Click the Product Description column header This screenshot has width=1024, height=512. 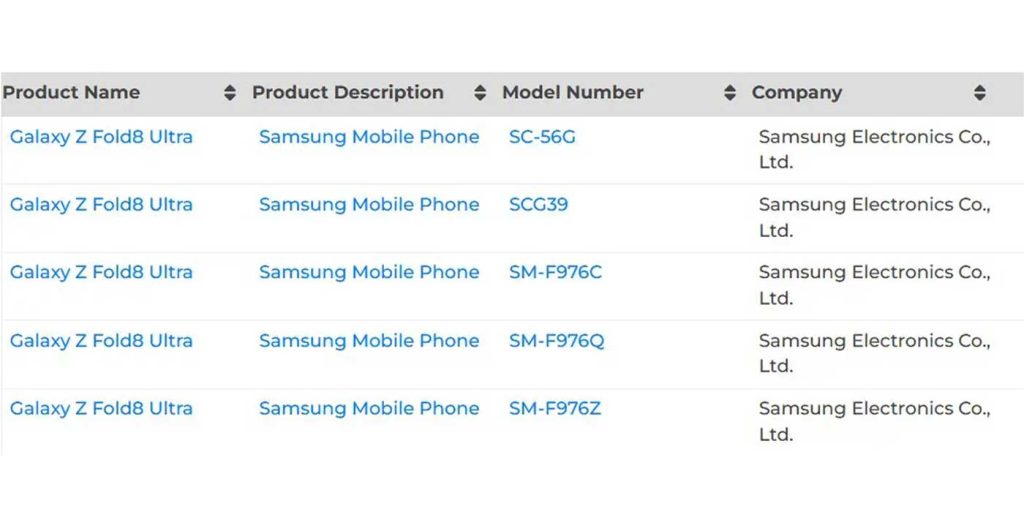[x=348, y=93]
